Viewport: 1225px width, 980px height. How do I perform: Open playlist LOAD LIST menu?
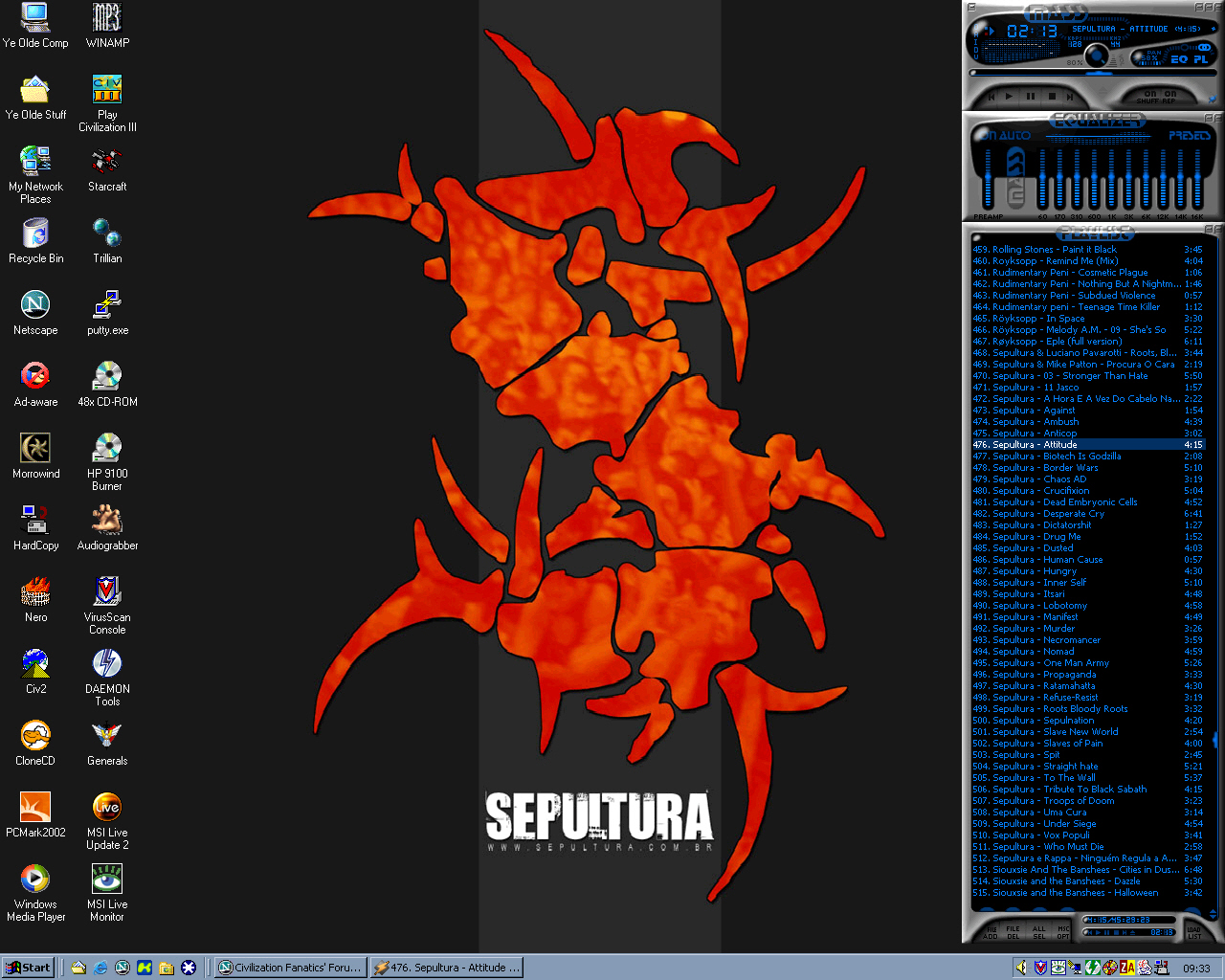[1194, 933]
